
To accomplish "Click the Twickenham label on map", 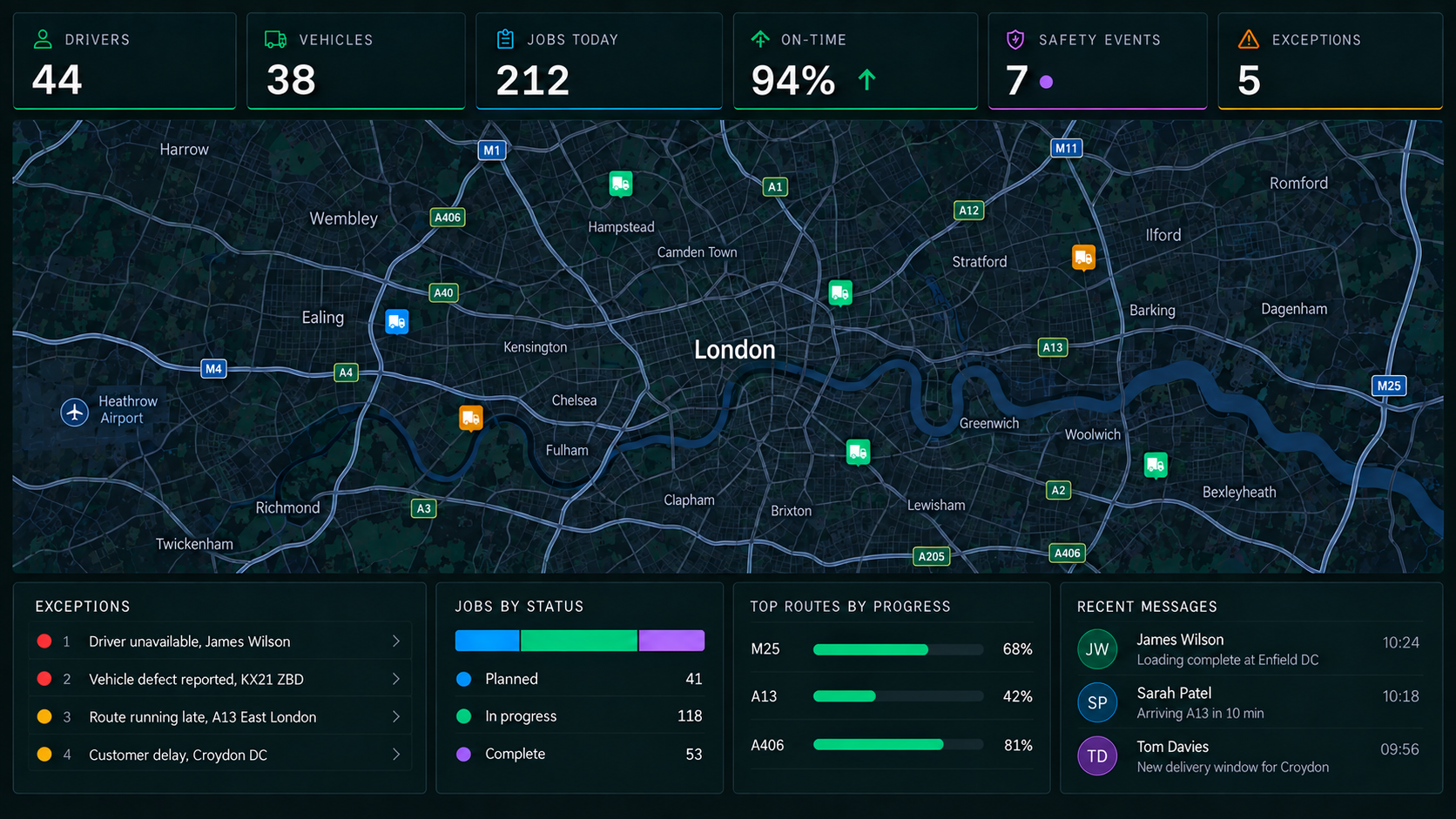I will point(194,544).
